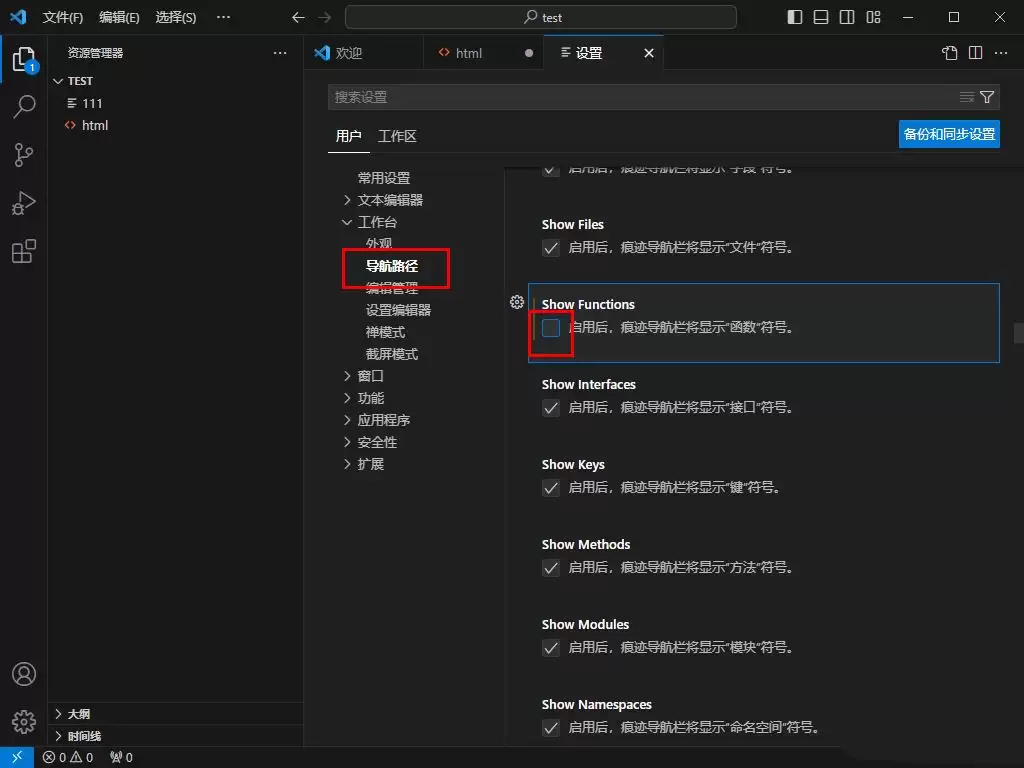Click the Accounts icon in the activity bar

click(24, 674)
